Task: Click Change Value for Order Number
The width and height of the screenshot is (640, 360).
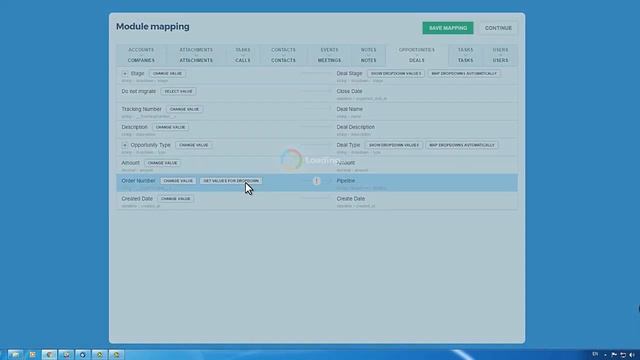Action: [178, 181]
